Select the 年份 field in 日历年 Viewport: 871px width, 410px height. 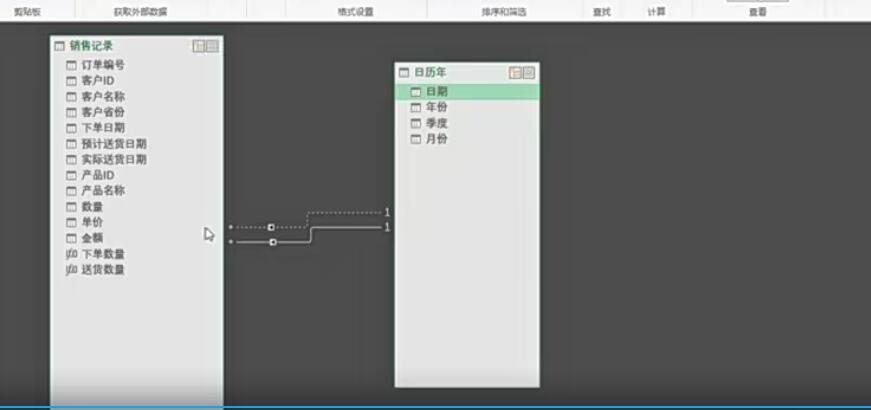point(436,107)
